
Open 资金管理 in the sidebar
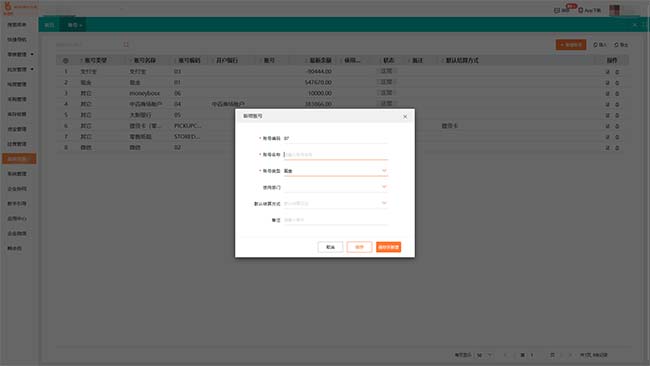(x=17, y=129)
